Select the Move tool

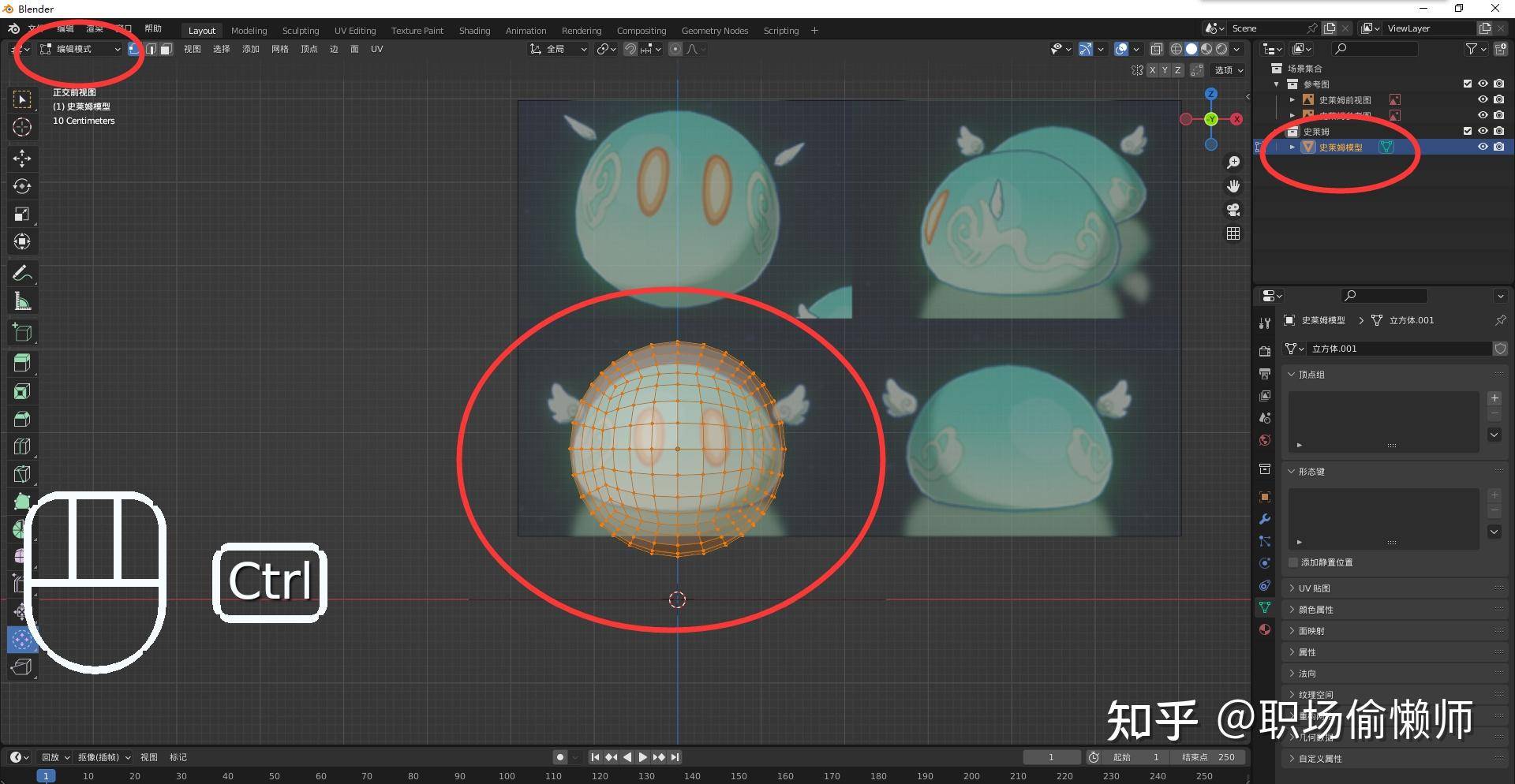point(22,159)
